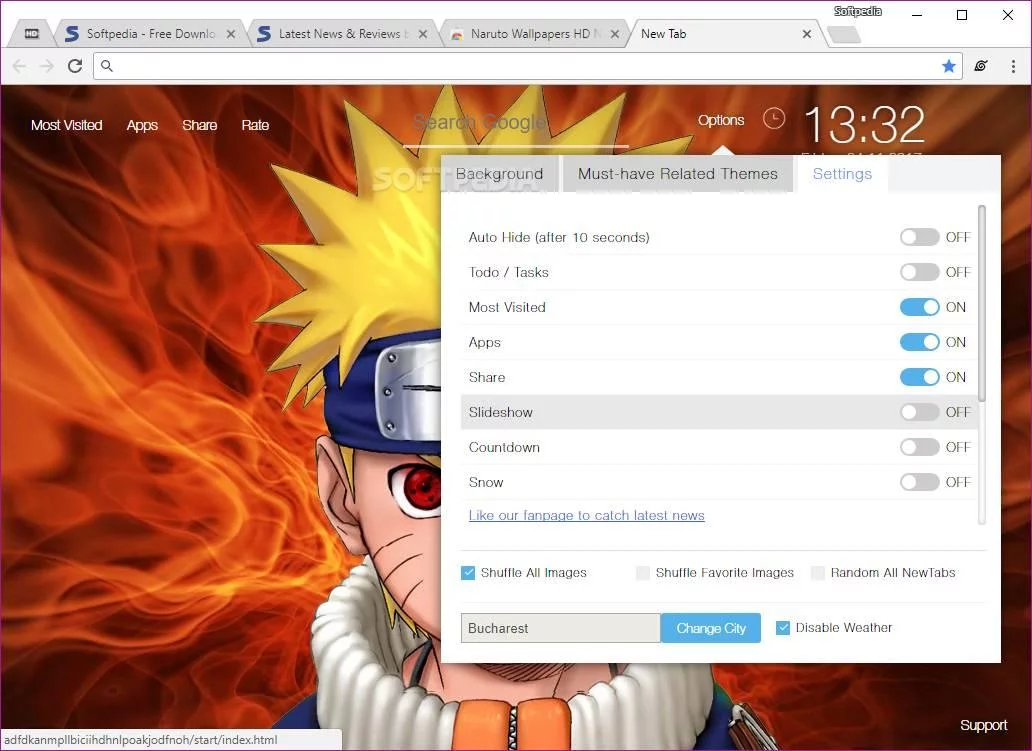Enable the Countdown switch
This screenshot has width=1032, height=751.
[919, 447]
